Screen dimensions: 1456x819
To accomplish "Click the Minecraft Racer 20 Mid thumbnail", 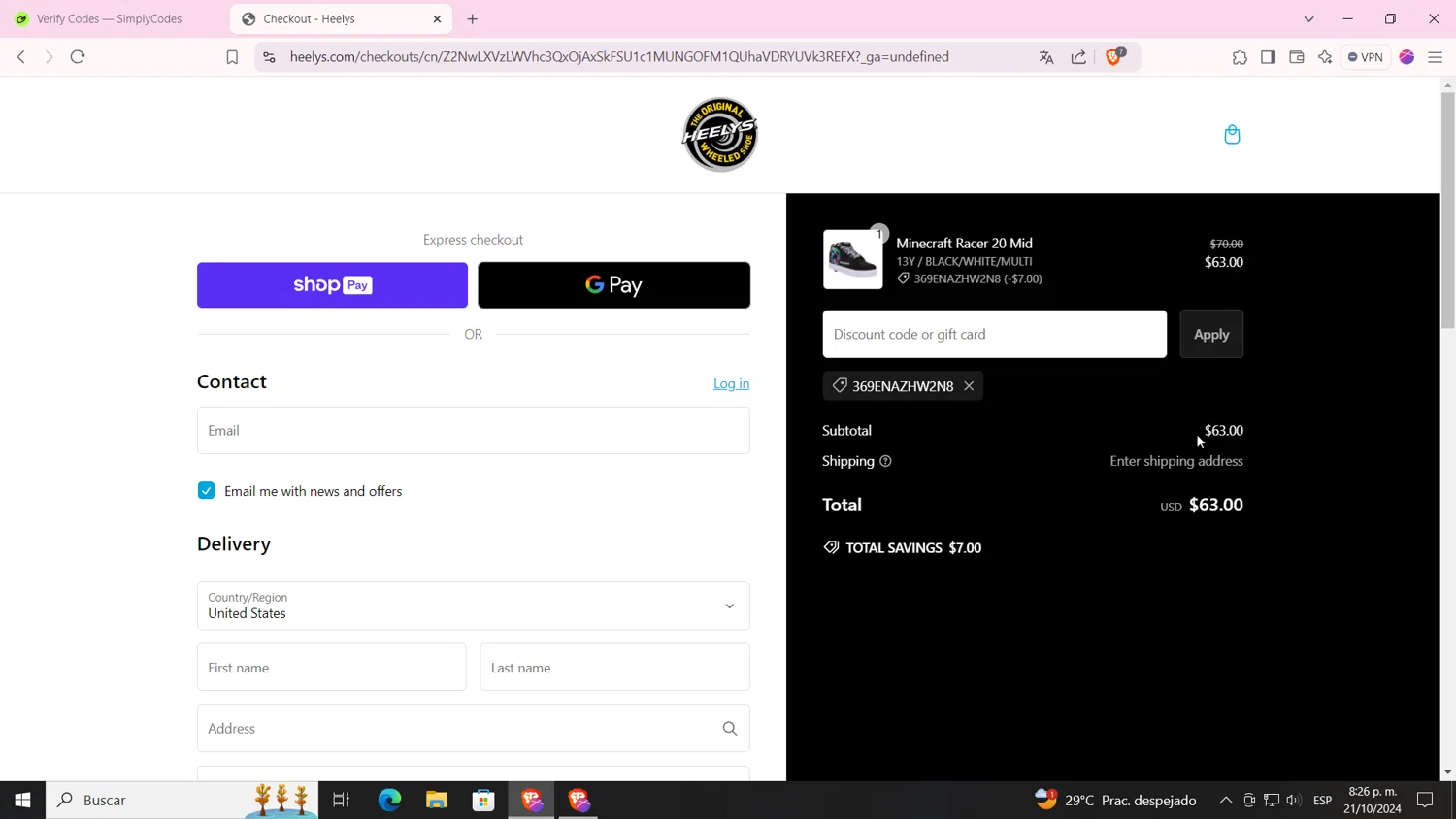I will 852,260.
